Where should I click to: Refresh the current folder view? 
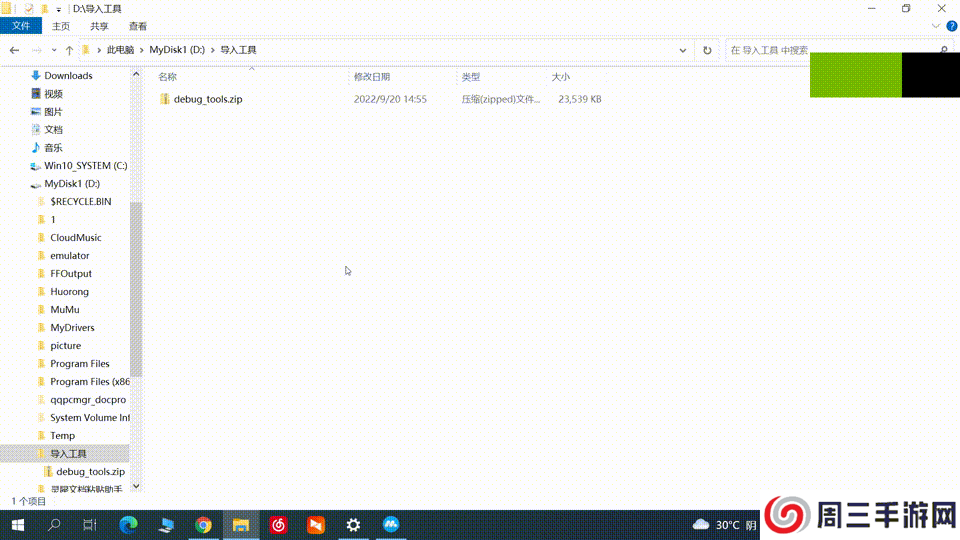707,50
